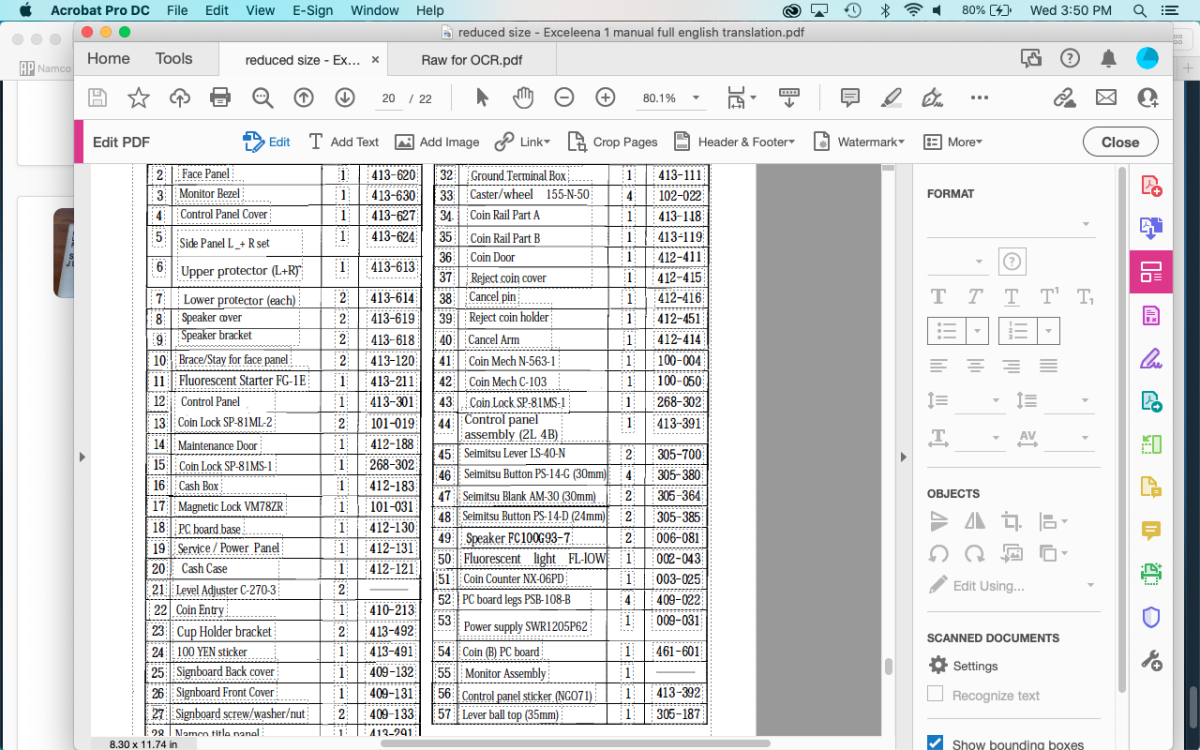Viewport: 1200px width, 750px height.
Task: Bookmark the document with the star icon
Action: [x=138, y=97]
